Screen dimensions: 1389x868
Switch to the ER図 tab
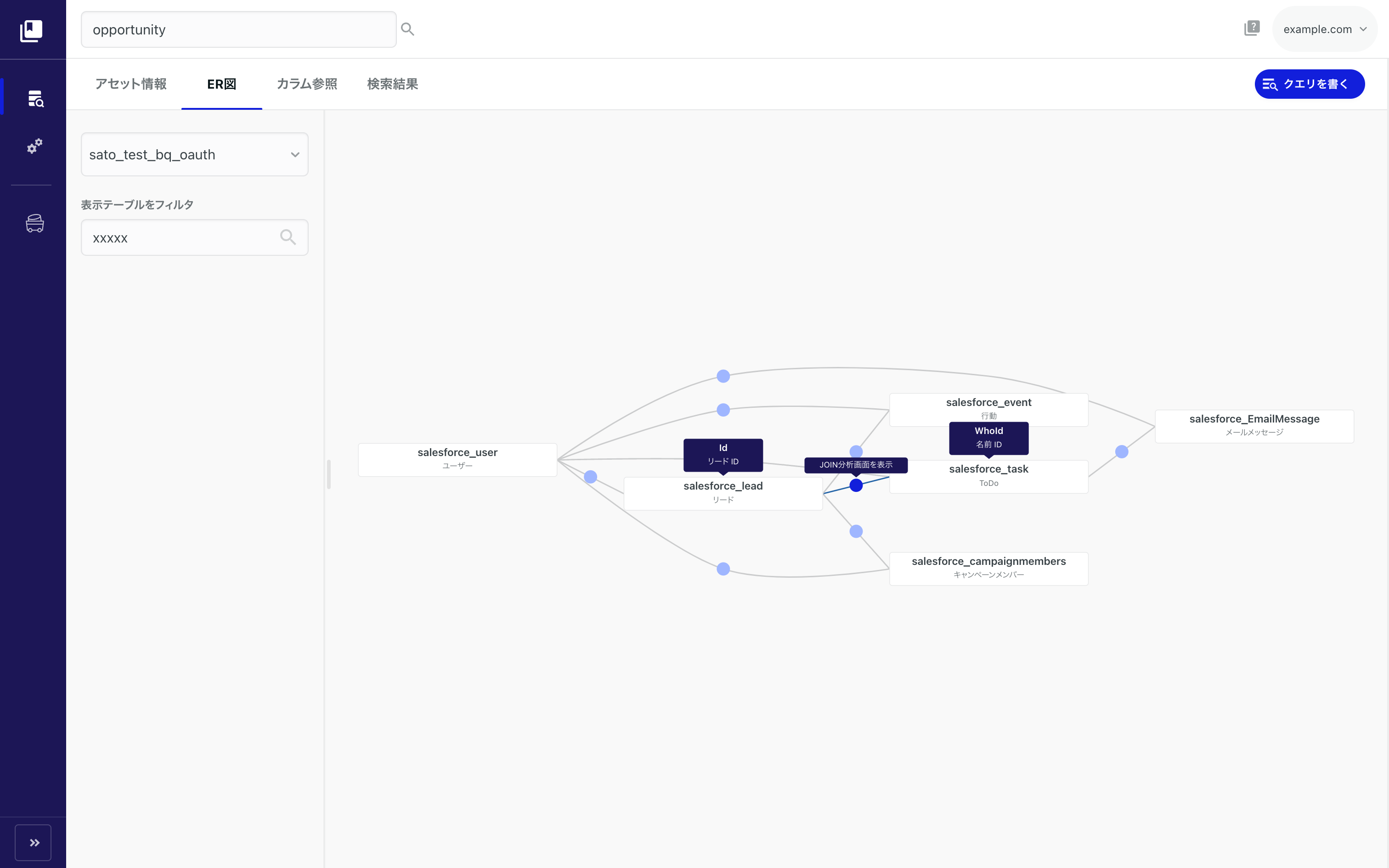(221, 84)
